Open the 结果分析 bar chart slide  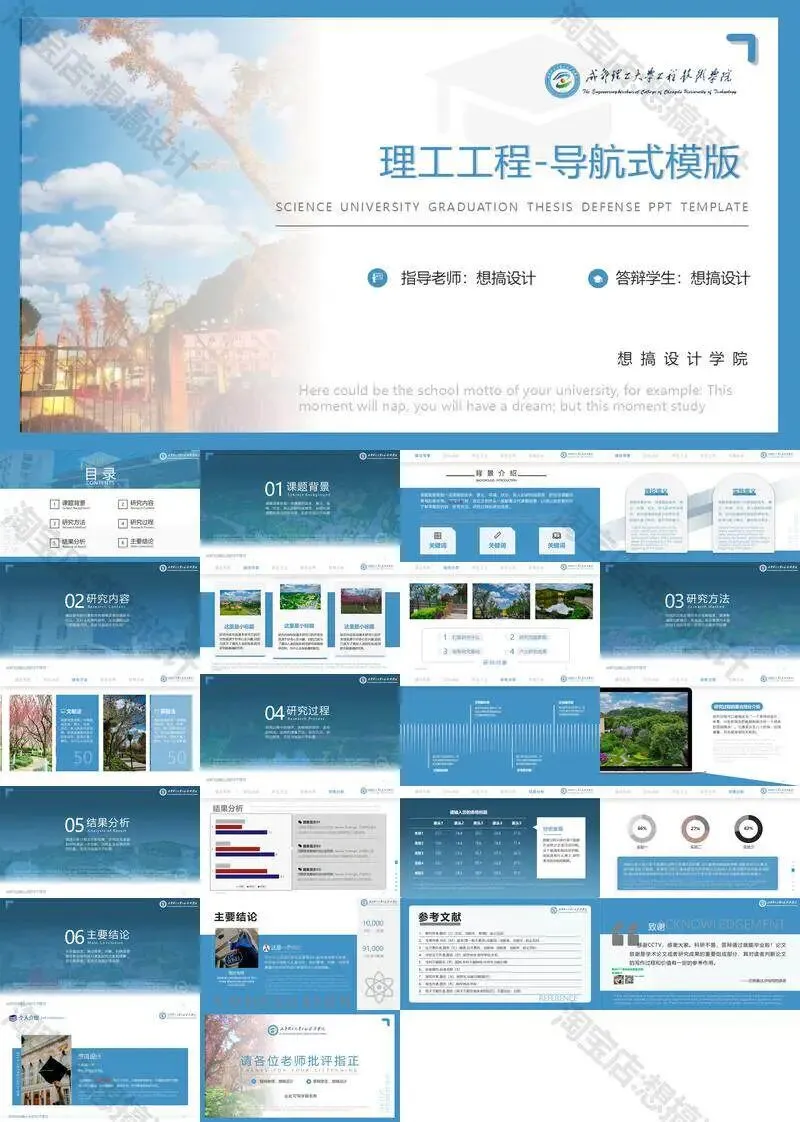coord(300,842)
